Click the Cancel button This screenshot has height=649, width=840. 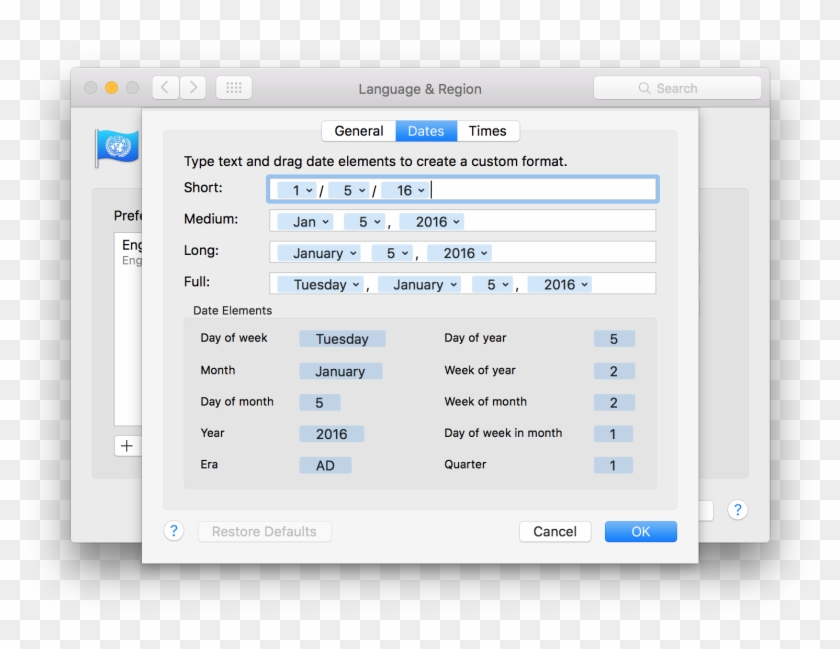pos(555,532)
